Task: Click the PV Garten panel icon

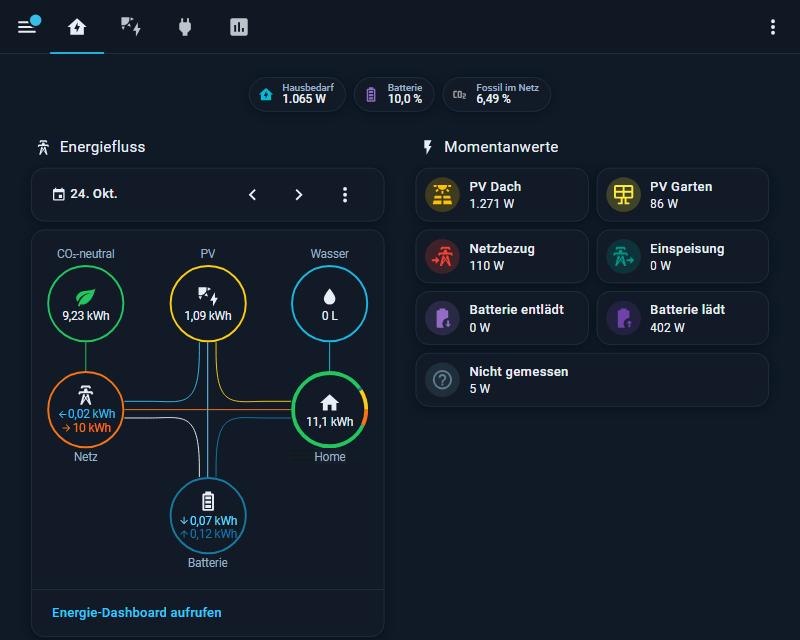Action: click(623, 194)
